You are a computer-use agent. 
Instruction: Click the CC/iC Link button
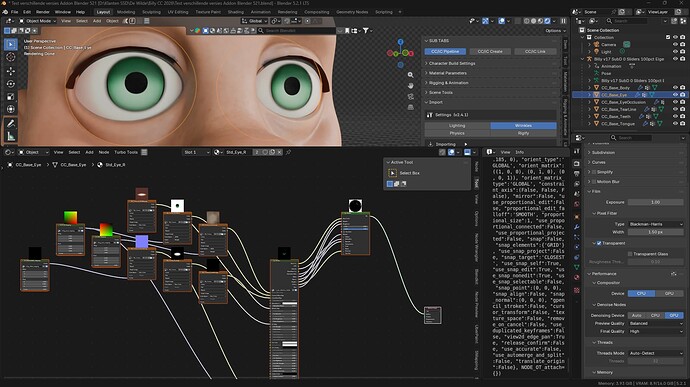[535, 52]
